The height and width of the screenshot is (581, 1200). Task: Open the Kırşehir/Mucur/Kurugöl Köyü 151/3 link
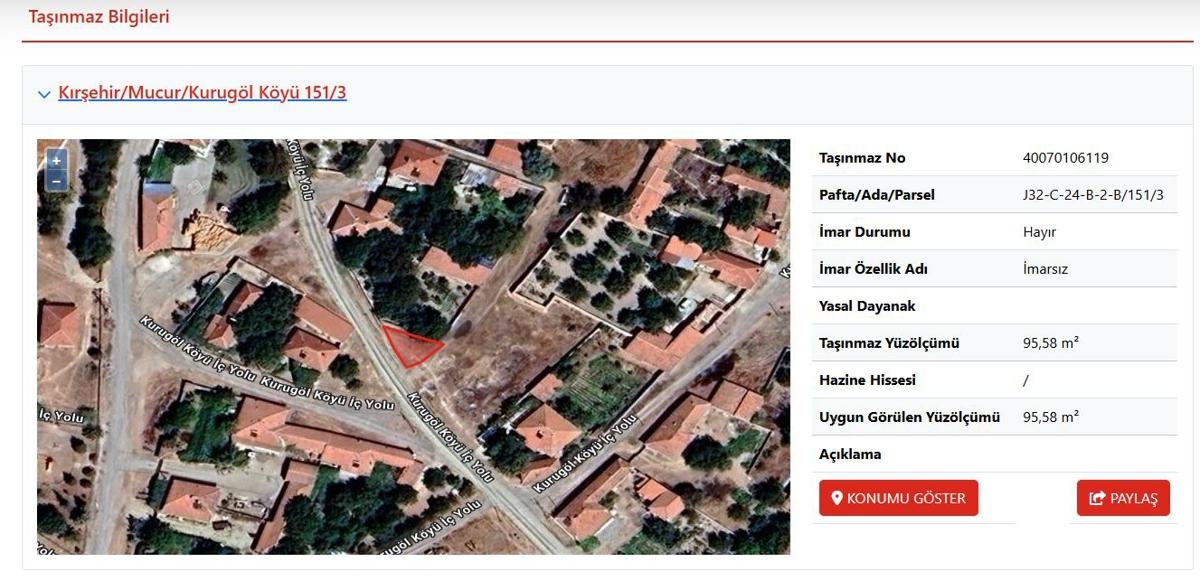(202, 93)
